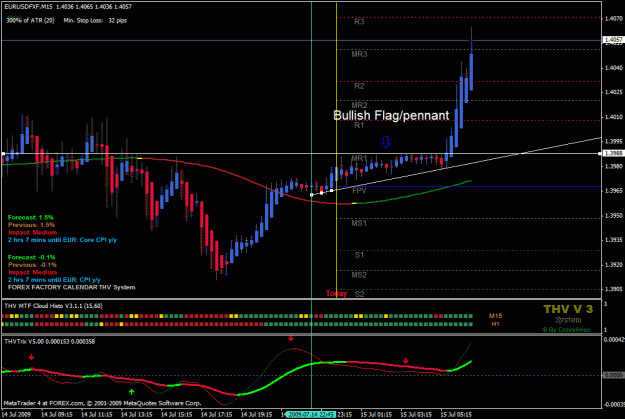The image size is (625, 419).
Task: Click the 2 hrs 7 mins until EUR: CPI y/y line
Action: pos(54,280)
